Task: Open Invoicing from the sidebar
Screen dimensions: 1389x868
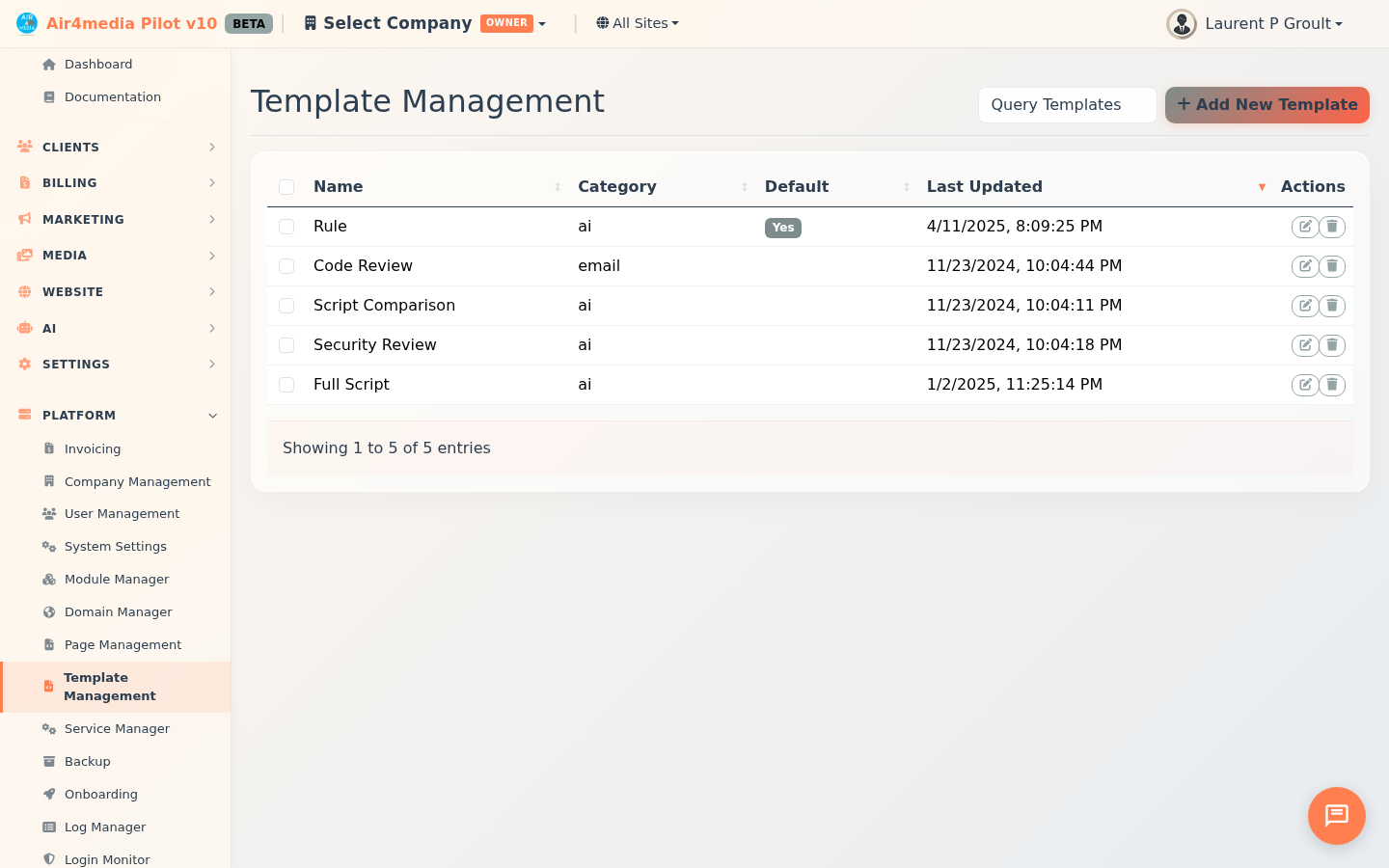Action: coord(92,448)
